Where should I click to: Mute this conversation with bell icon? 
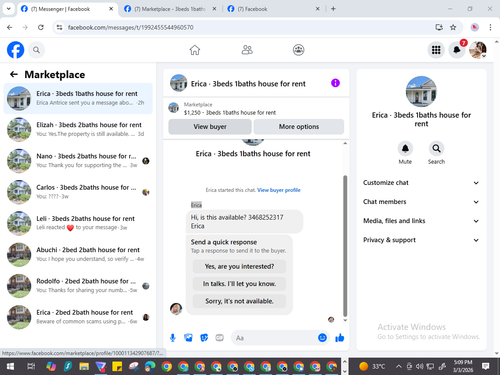pyautogui.click(x=405, y=148)
